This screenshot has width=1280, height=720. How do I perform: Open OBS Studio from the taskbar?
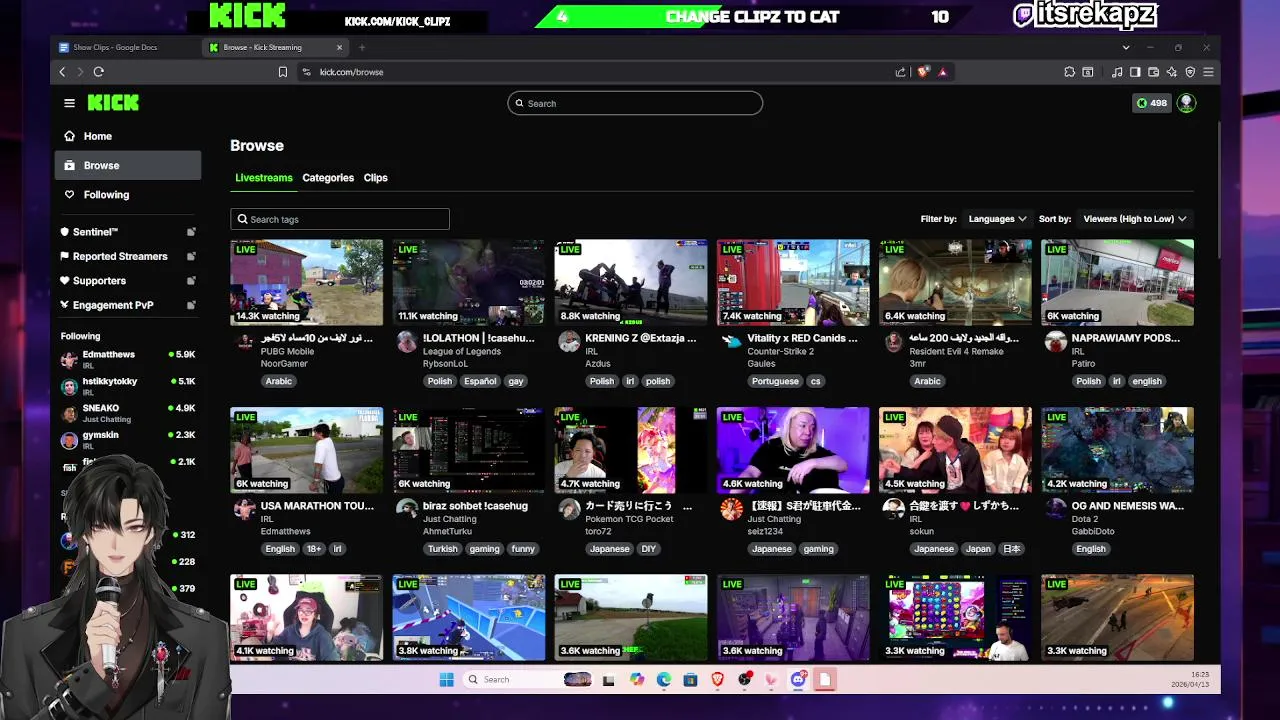pyautogui.click(x=744, y=680)
